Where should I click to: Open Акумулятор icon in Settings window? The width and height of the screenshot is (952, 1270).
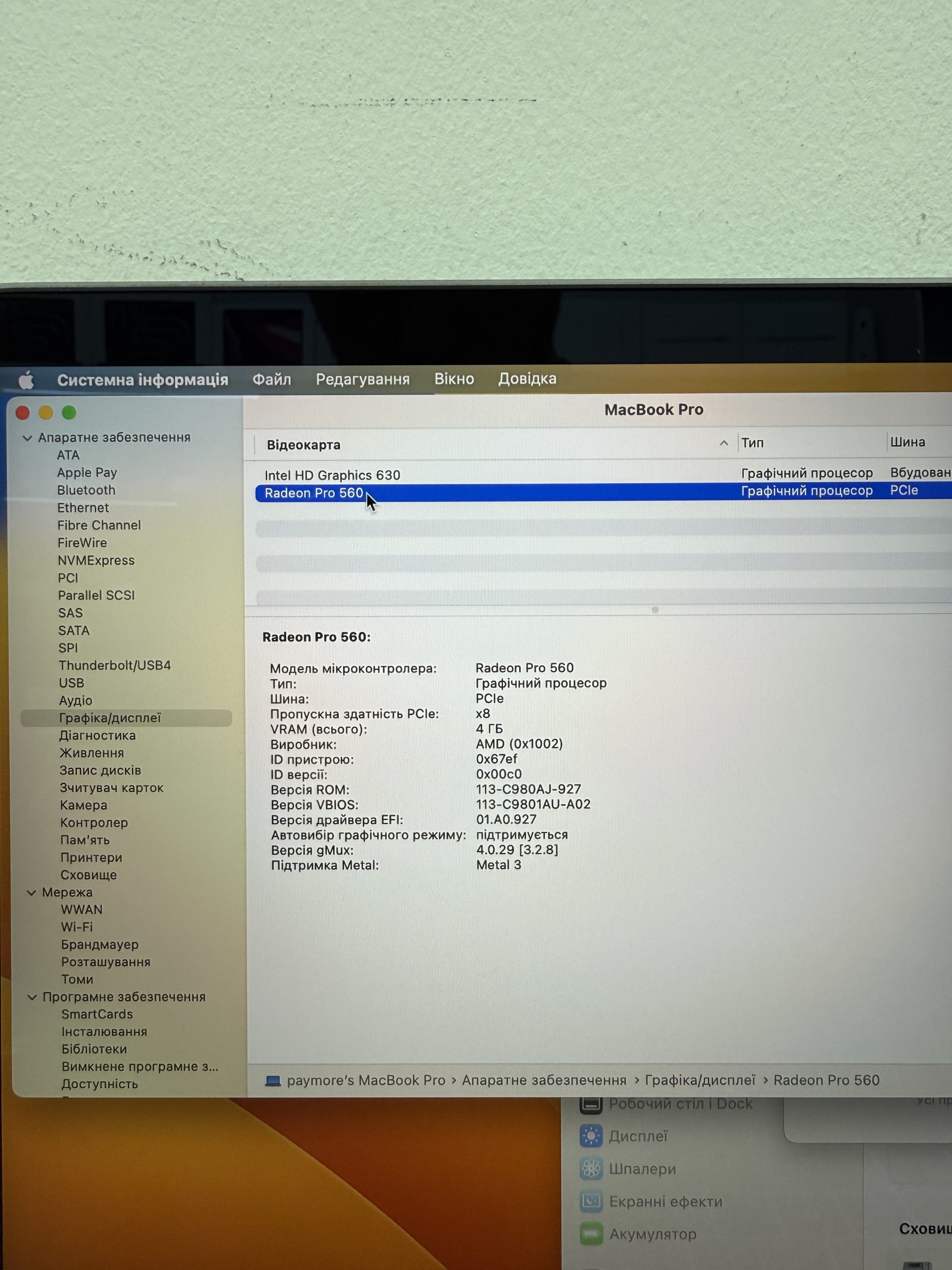591,1234
